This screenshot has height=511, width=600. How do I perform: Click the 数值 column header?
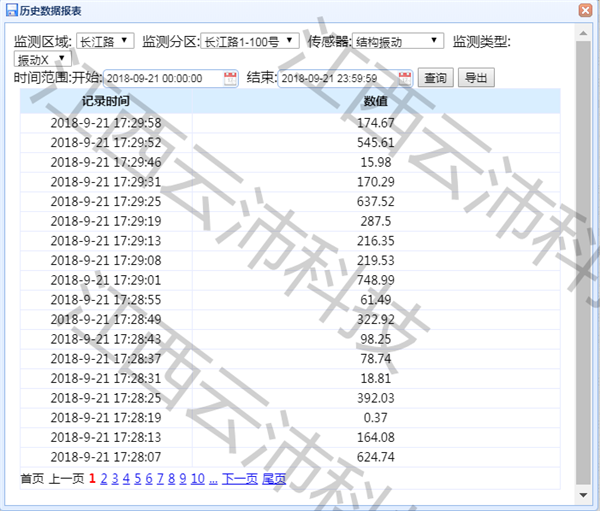coord(376,101)
